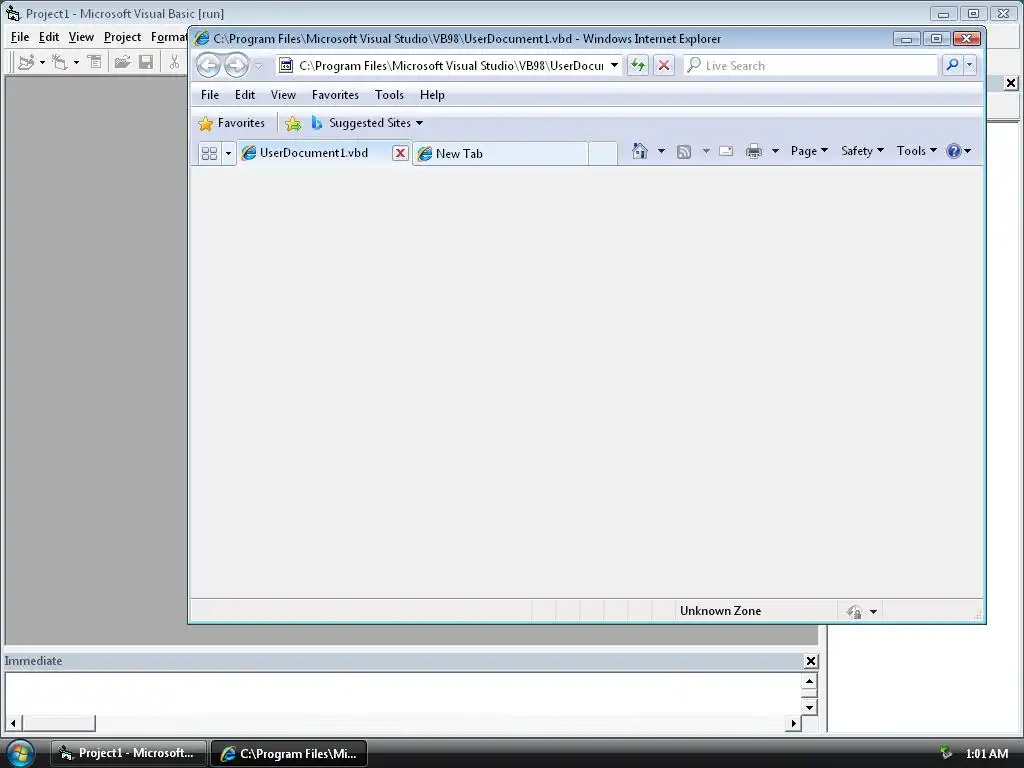Image resolution: width=1024 pixels, height=768 pixels.
Task: Open the Feeds dropdown arrow
Action: (x=706, y=151)
